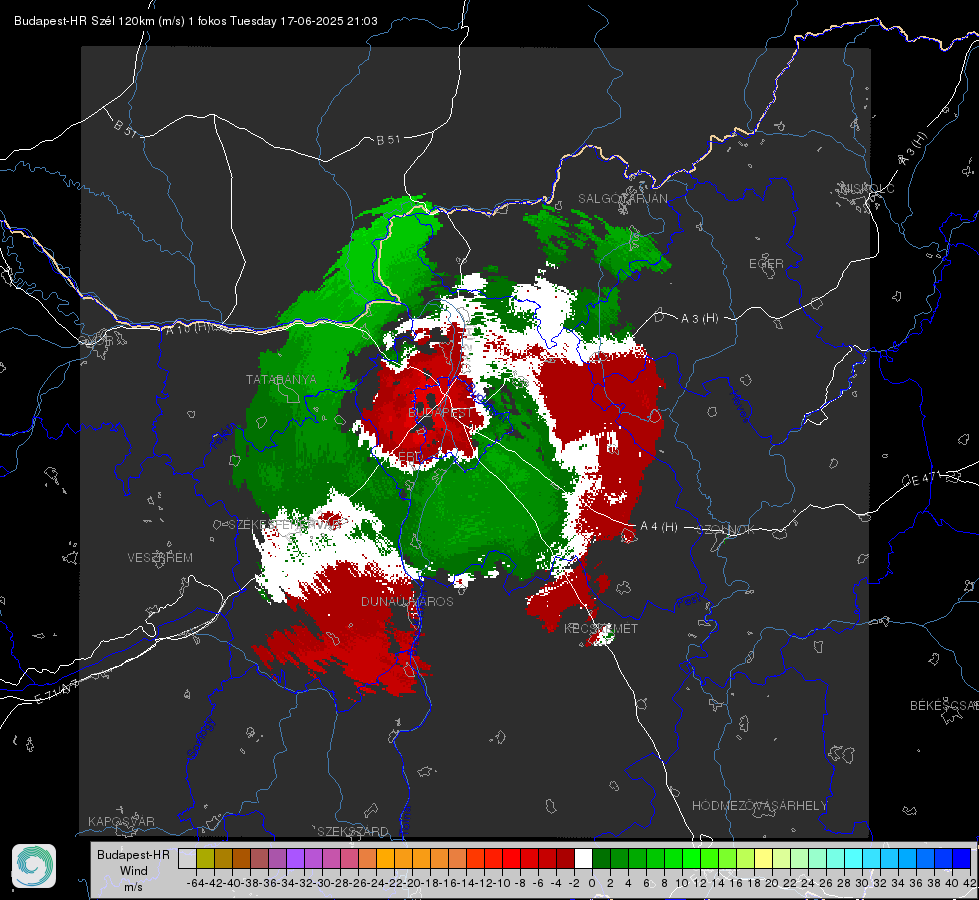This screenshot has width=979, height=900.
Task: Click the blue Somogy county label
Action: (200, 738)
